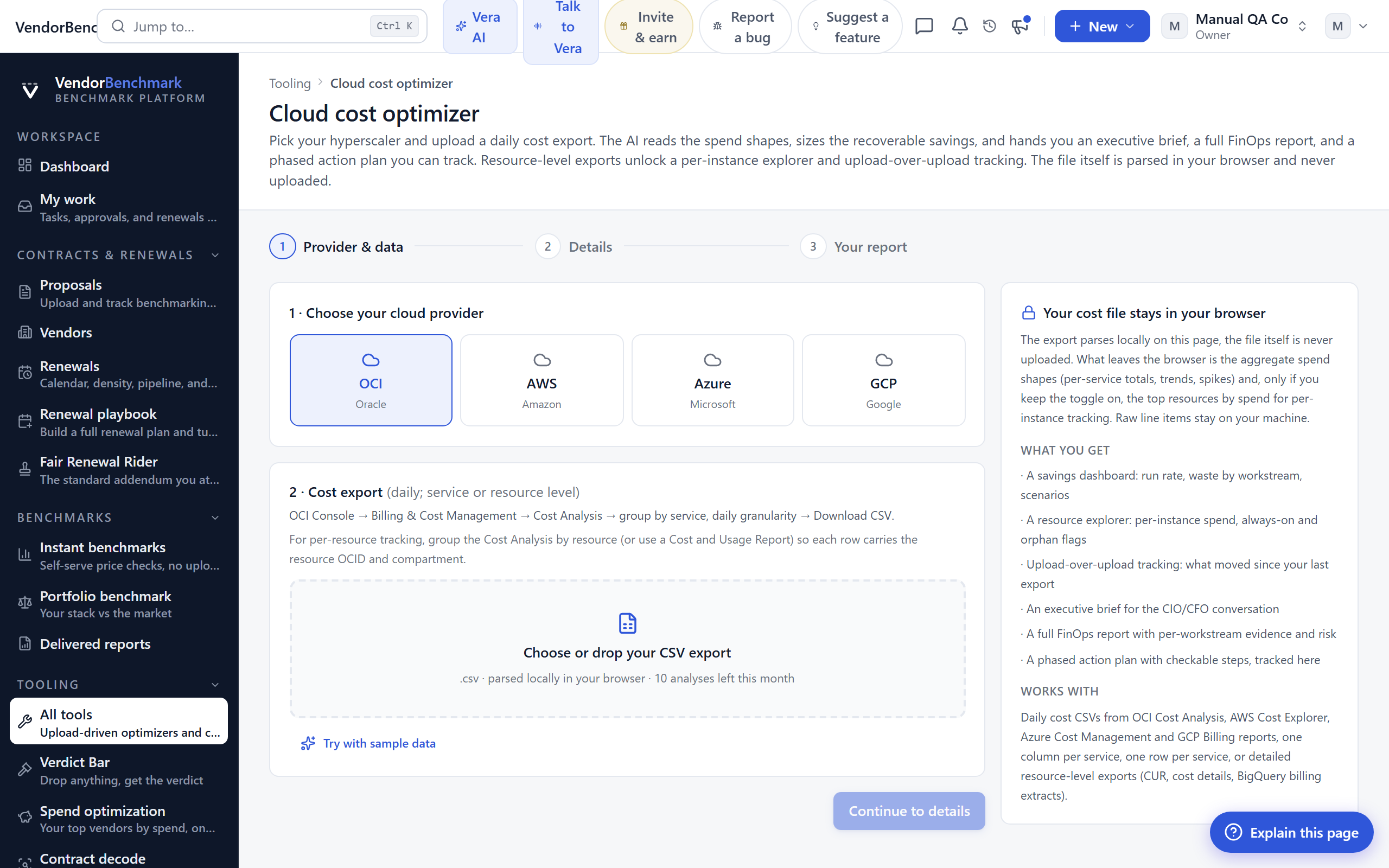Open the recent history clock icon
Screen dimensions: 1389x868
coord(990,27)
